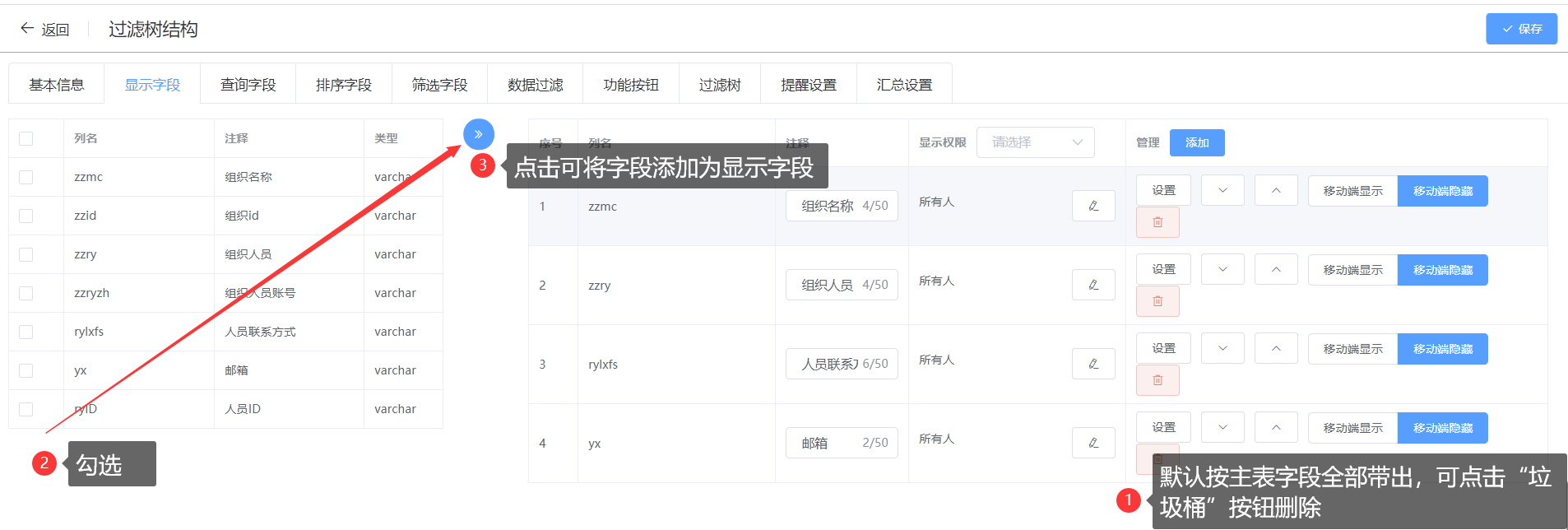Delete the zzmc row with trash icon
This screenshot has width=1568, height=530.
click(x=1157, y=222)
